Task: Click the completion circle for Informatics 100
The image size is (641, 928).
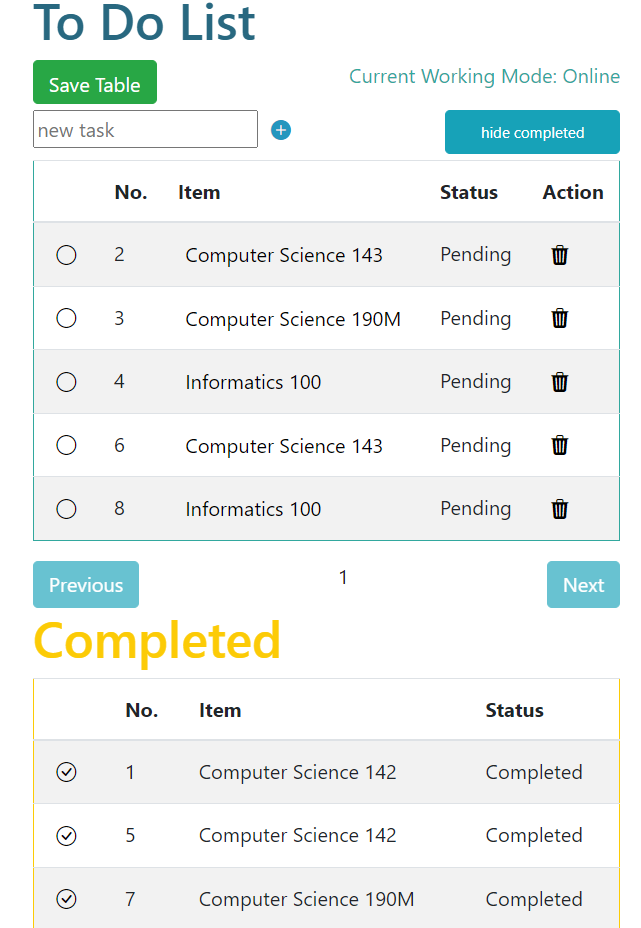Action: (66, 381)
